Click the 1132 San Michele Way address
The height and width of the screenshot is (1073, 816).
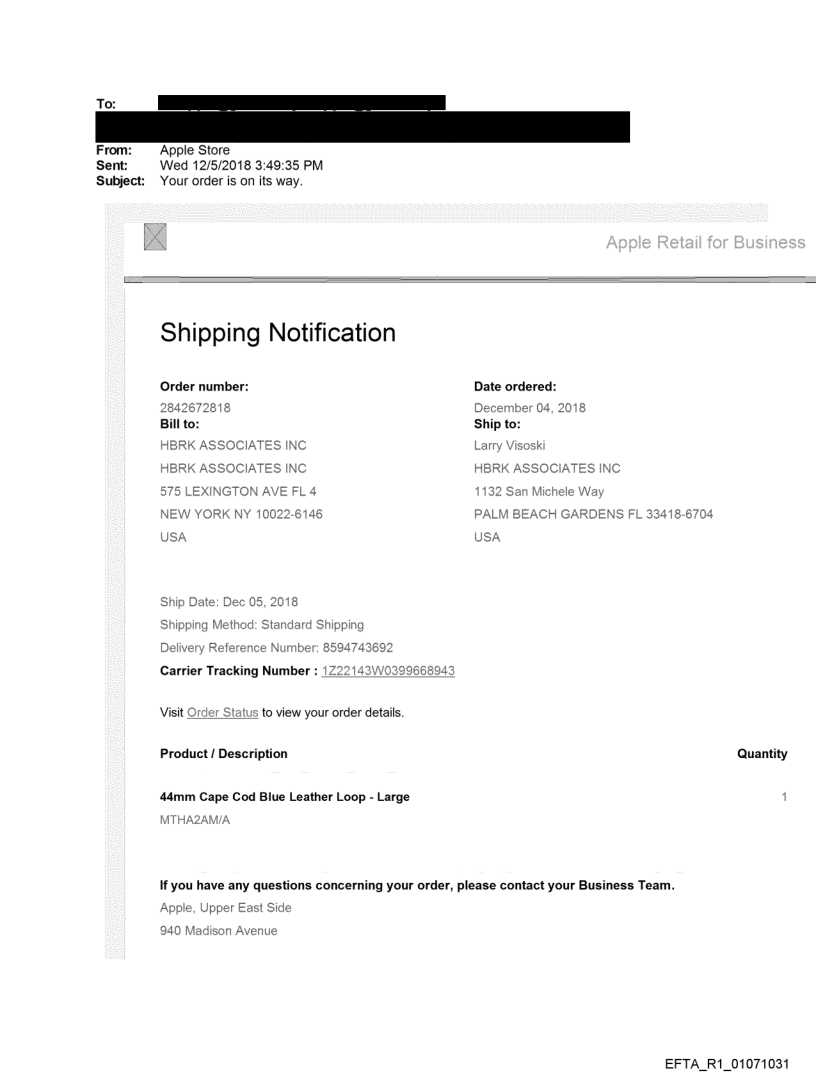(x=540, y=490)
